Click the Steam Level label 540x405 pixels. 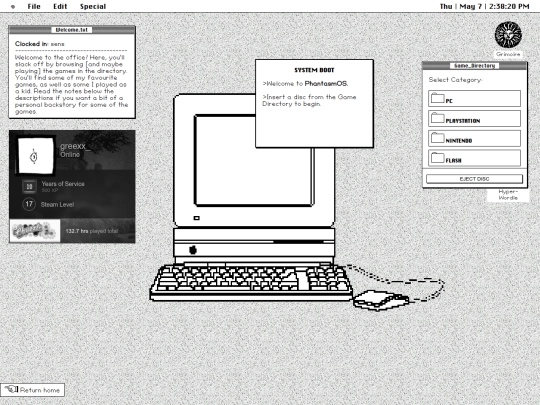tap(57, 205)
